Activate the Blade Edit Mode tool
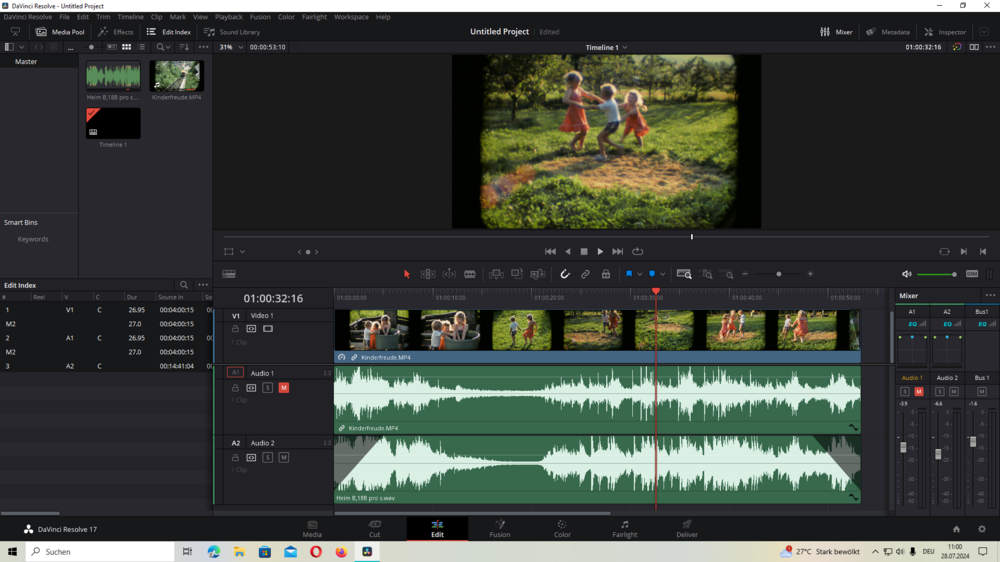The height and width of the screenshot is (562, 1000). 469,274
